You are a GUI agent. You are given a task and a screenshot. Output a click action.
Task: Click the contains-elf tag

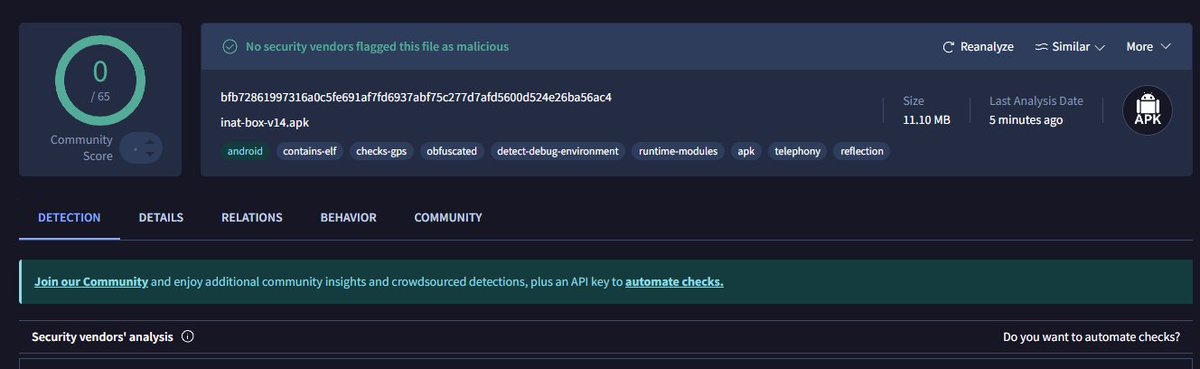click(x=310, y=151)
